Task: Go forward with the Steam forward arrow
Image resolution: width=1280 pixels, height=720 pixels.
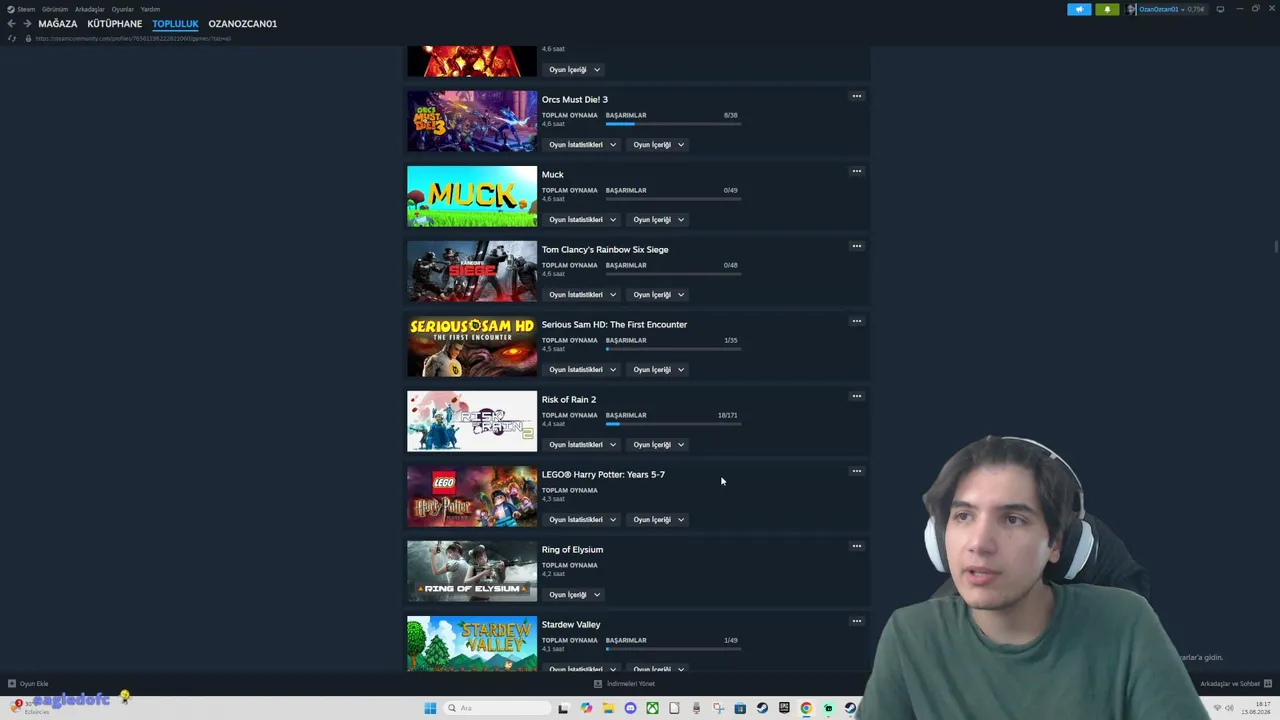Action: coord(27,24)
